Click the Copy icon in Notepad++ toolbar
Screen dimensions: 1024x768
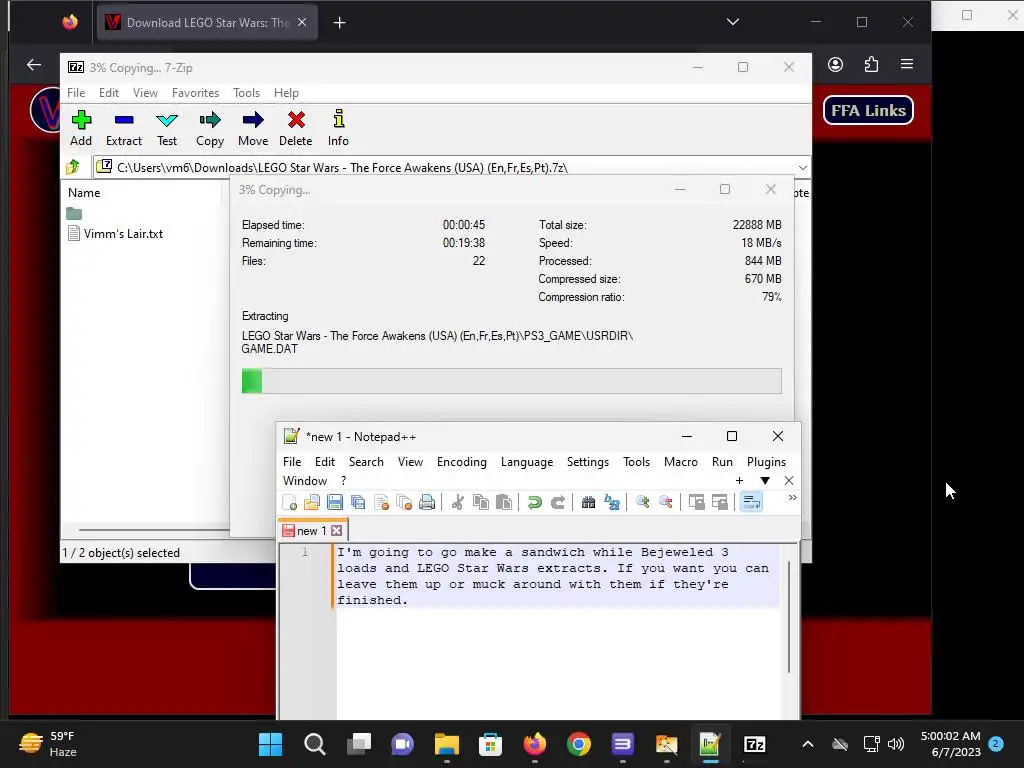481,502
